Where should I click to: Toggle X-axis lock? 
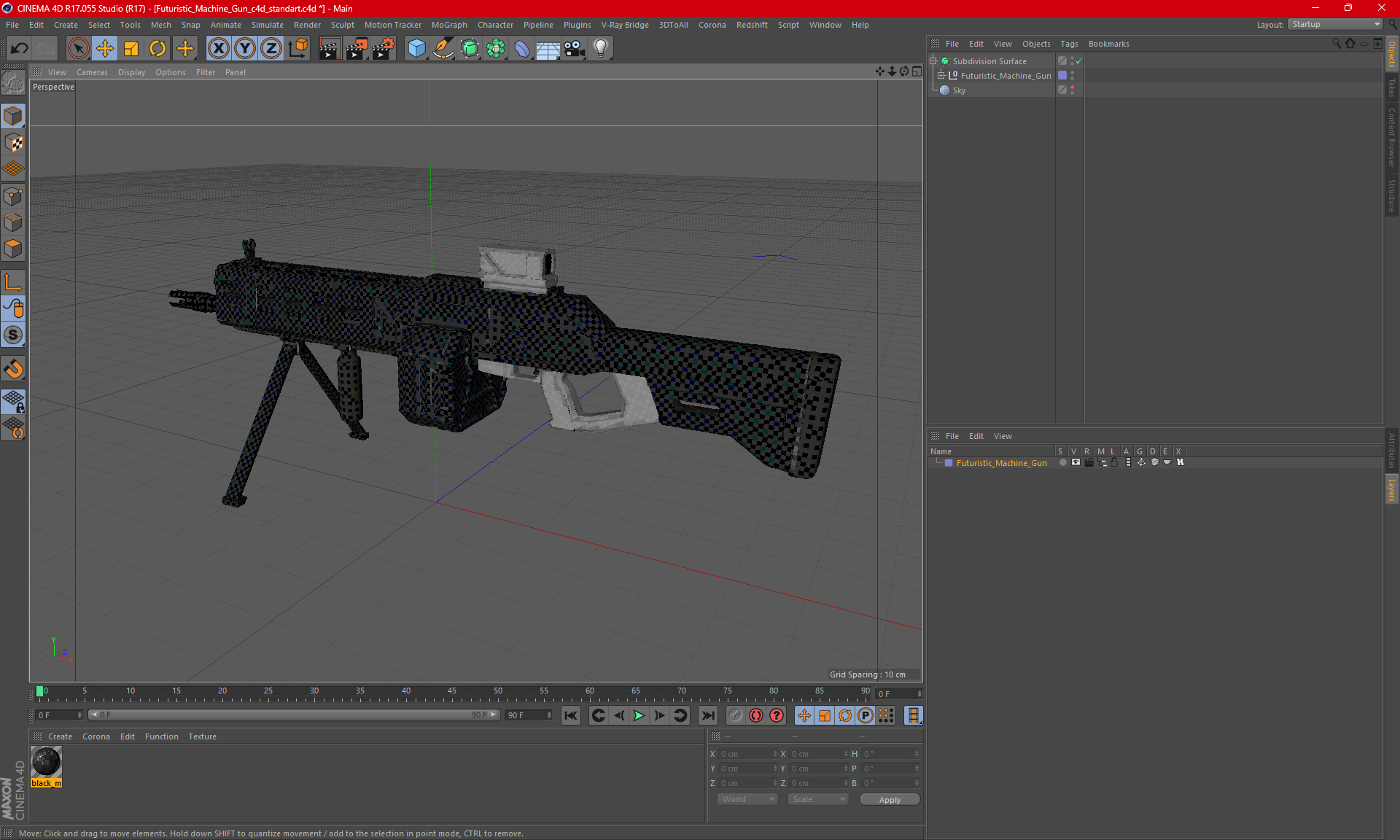[218, 49]
